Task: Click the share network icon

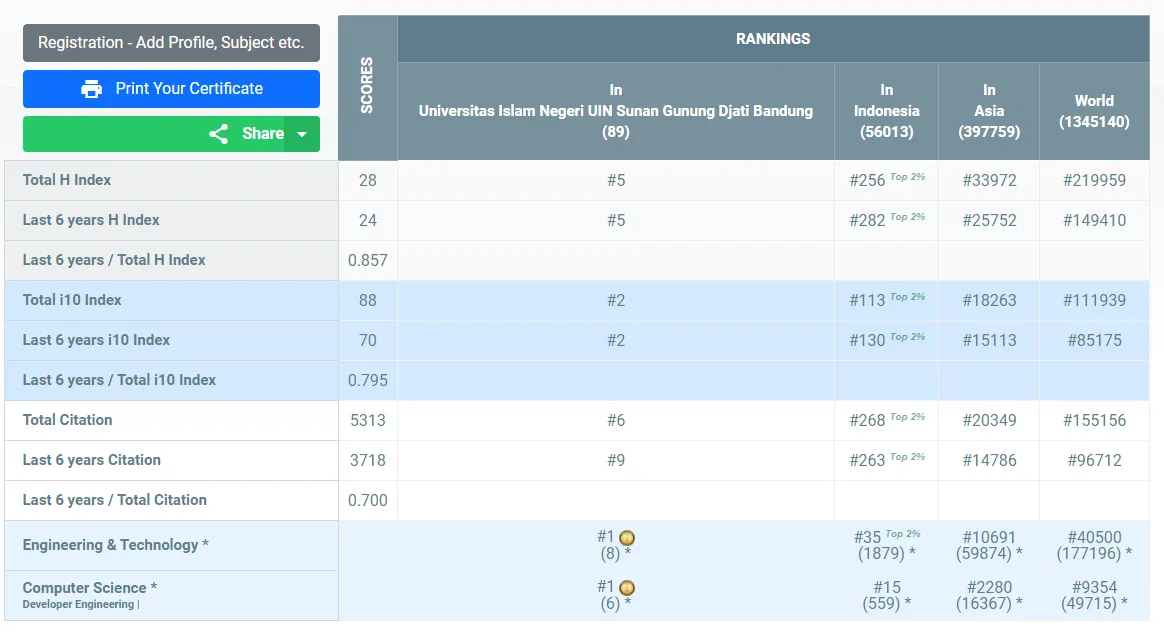Action: [218, 134]
